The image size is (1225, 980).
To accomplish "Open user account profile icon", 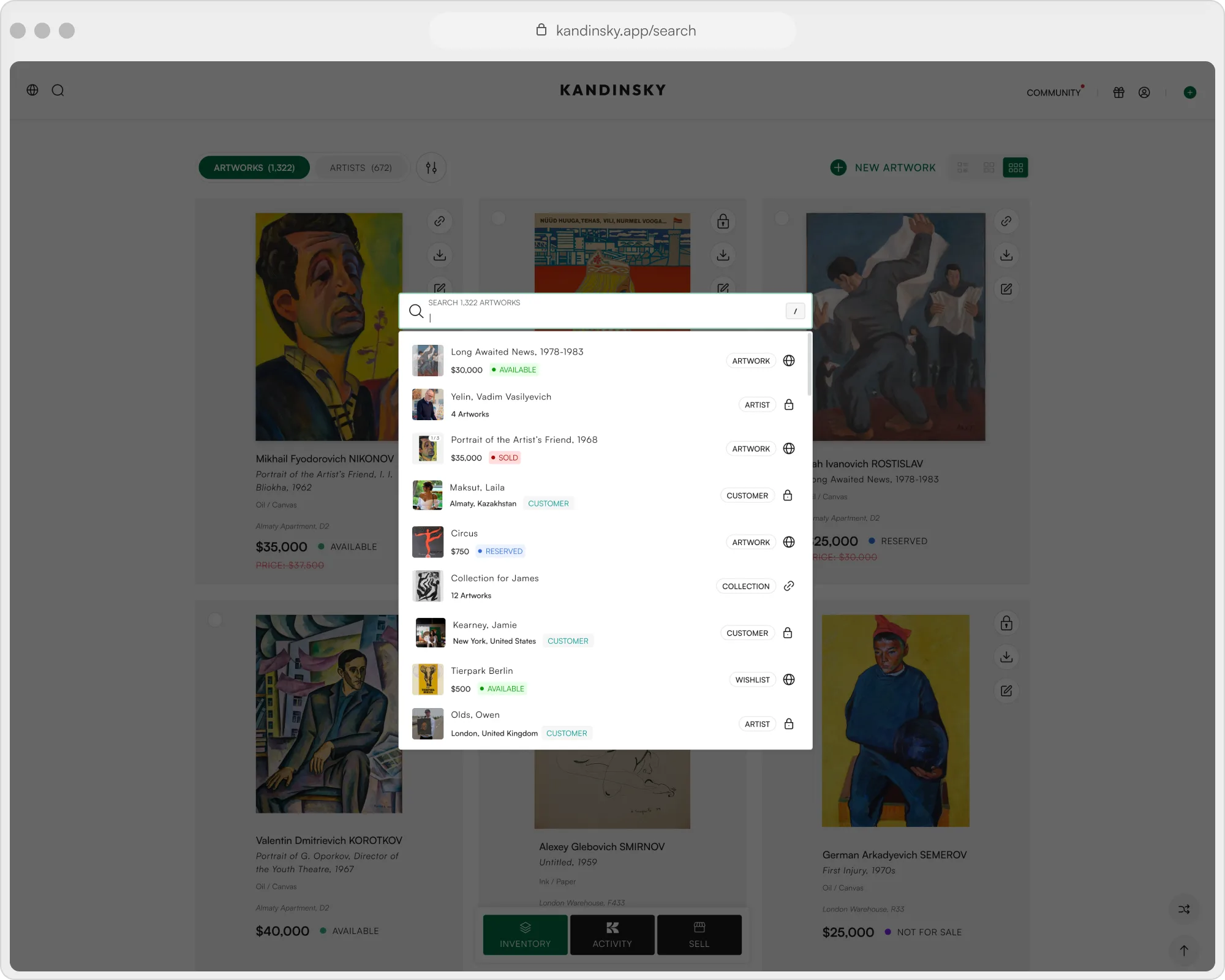I will pos(1144,92).
